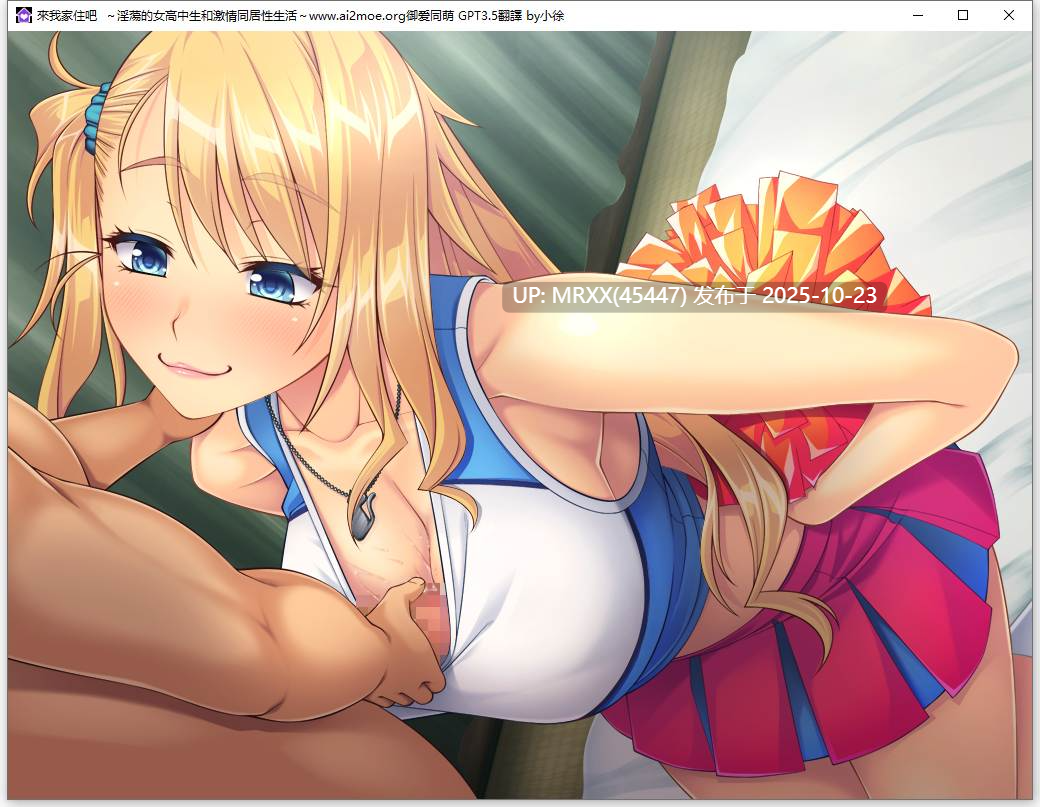
Task: Maximize the game window
Action: pos(963,15)
